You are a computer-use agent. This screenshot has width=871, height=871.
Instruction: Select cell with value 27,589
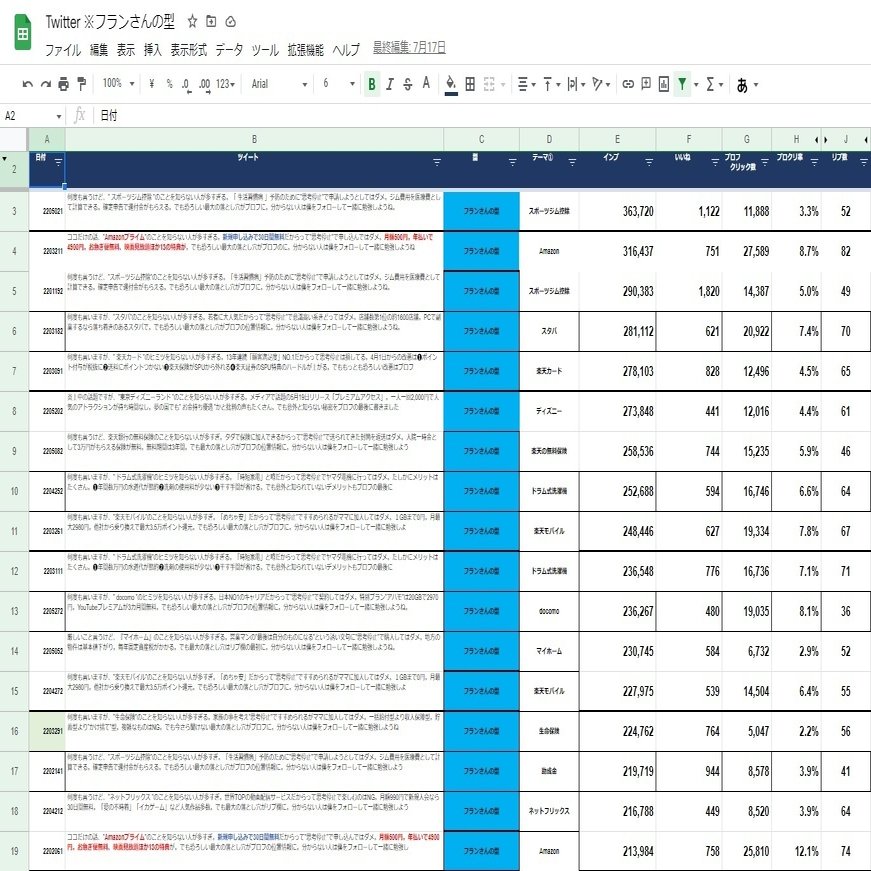(x=747, y=251)
